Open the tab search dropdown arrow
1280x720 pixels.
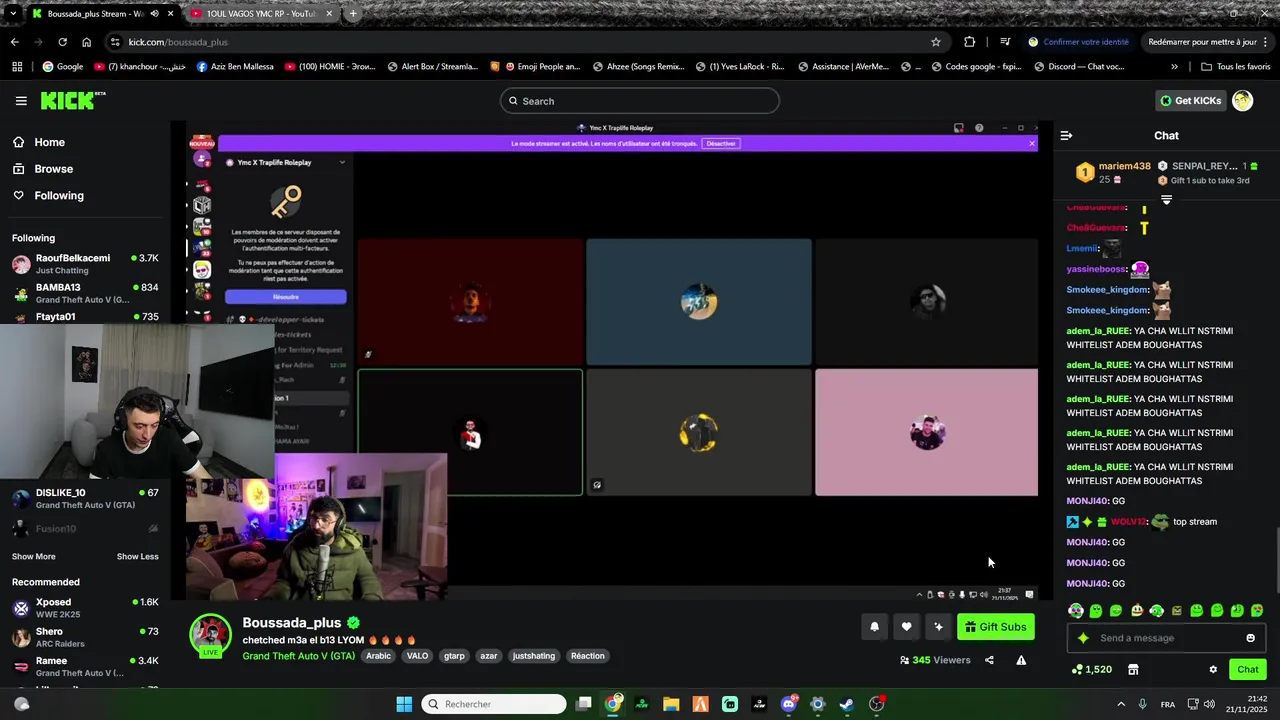(12, 14)
